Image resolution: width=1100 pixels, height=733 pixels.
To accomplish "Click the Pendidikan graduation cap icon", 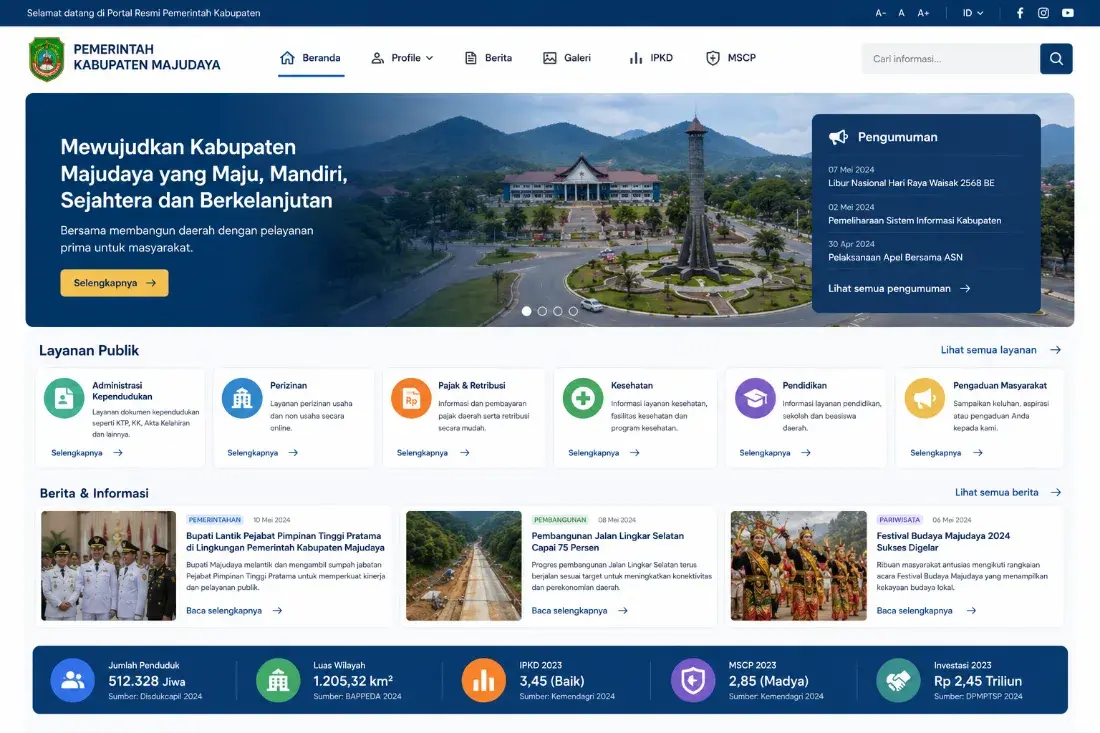I will click(x=755, y=398).
